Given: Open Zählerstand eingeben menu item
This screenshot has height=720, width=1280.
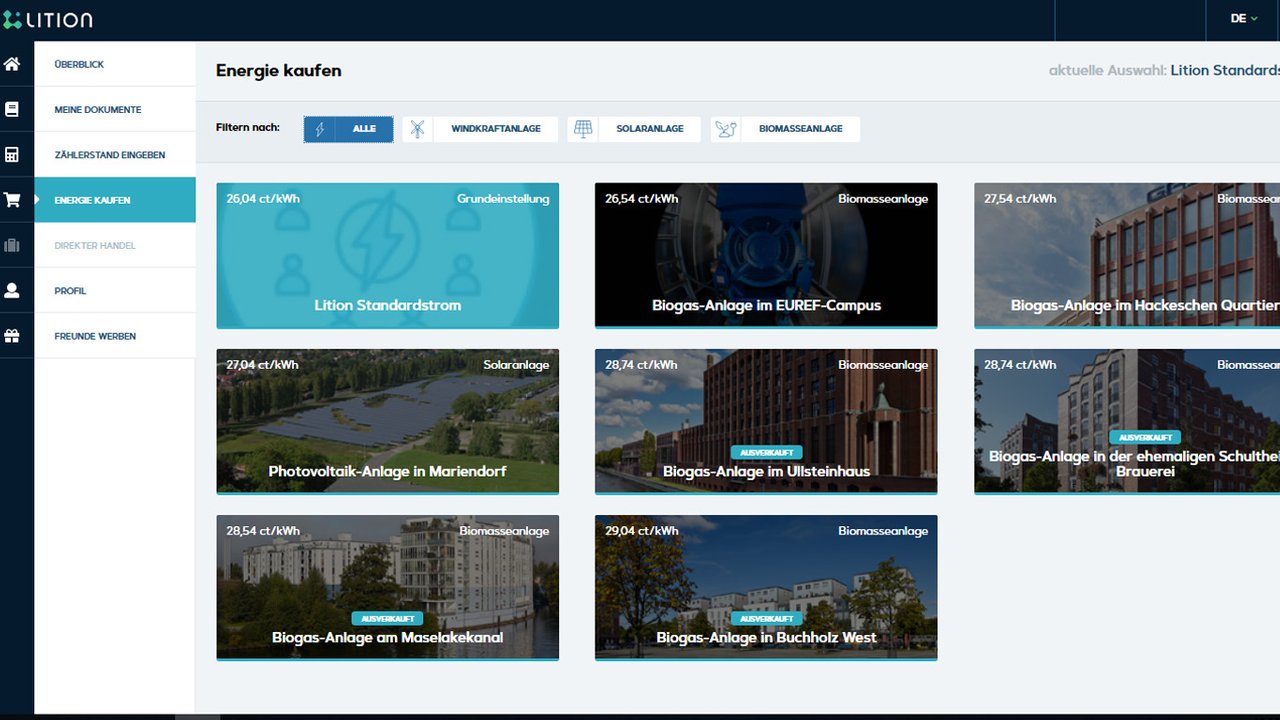Looking at the screenshot, I should [x=115, y=155].
